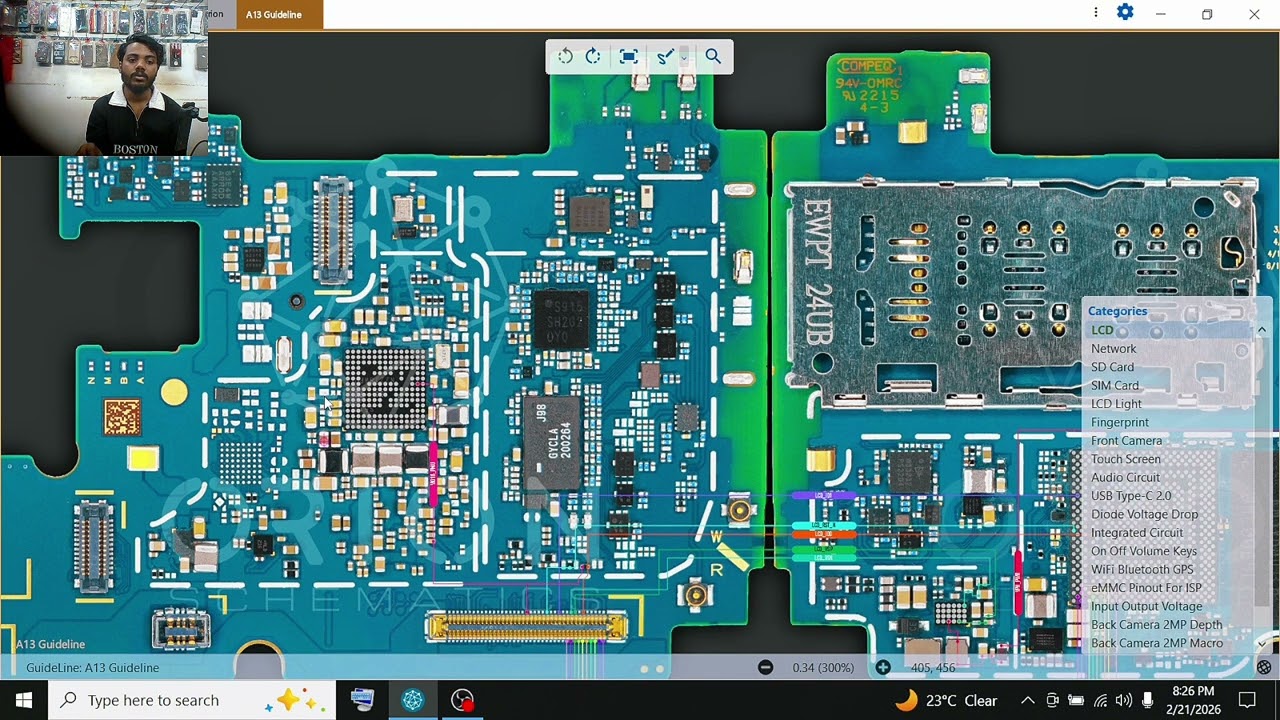Open the recorder app in taskbar
Screen dimensions: 1280x720
click(462, 700)
